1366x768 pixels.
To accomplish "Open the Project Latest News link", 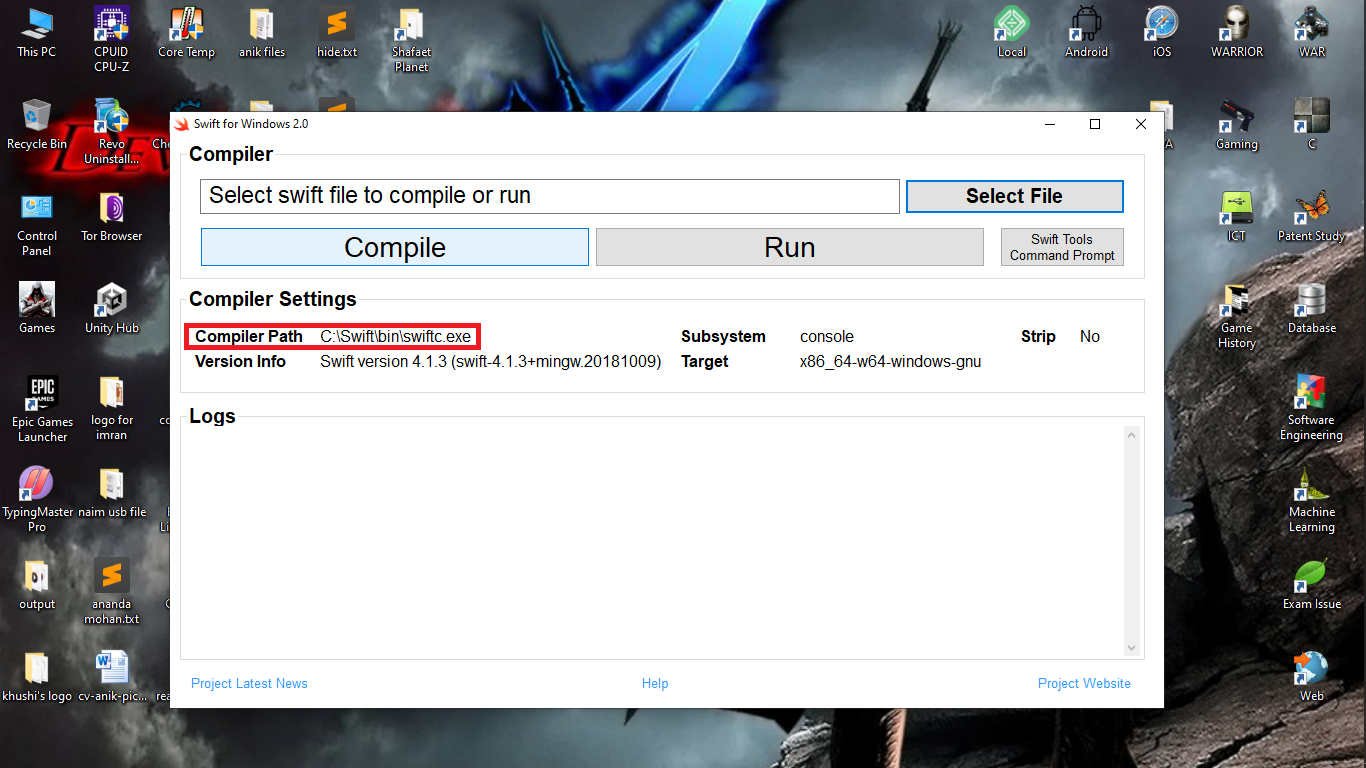I will [249, 684].
